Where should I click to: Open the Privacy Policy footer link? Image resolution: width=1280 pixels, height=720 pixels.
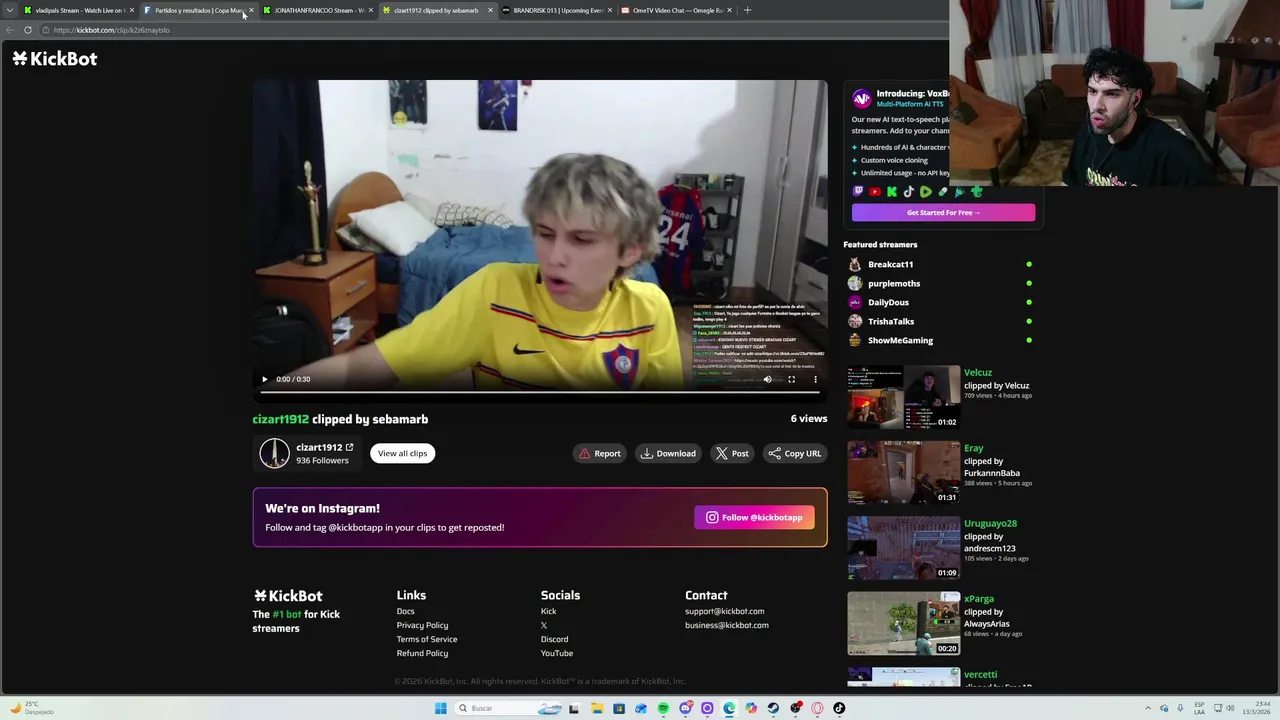click(422, 625)
